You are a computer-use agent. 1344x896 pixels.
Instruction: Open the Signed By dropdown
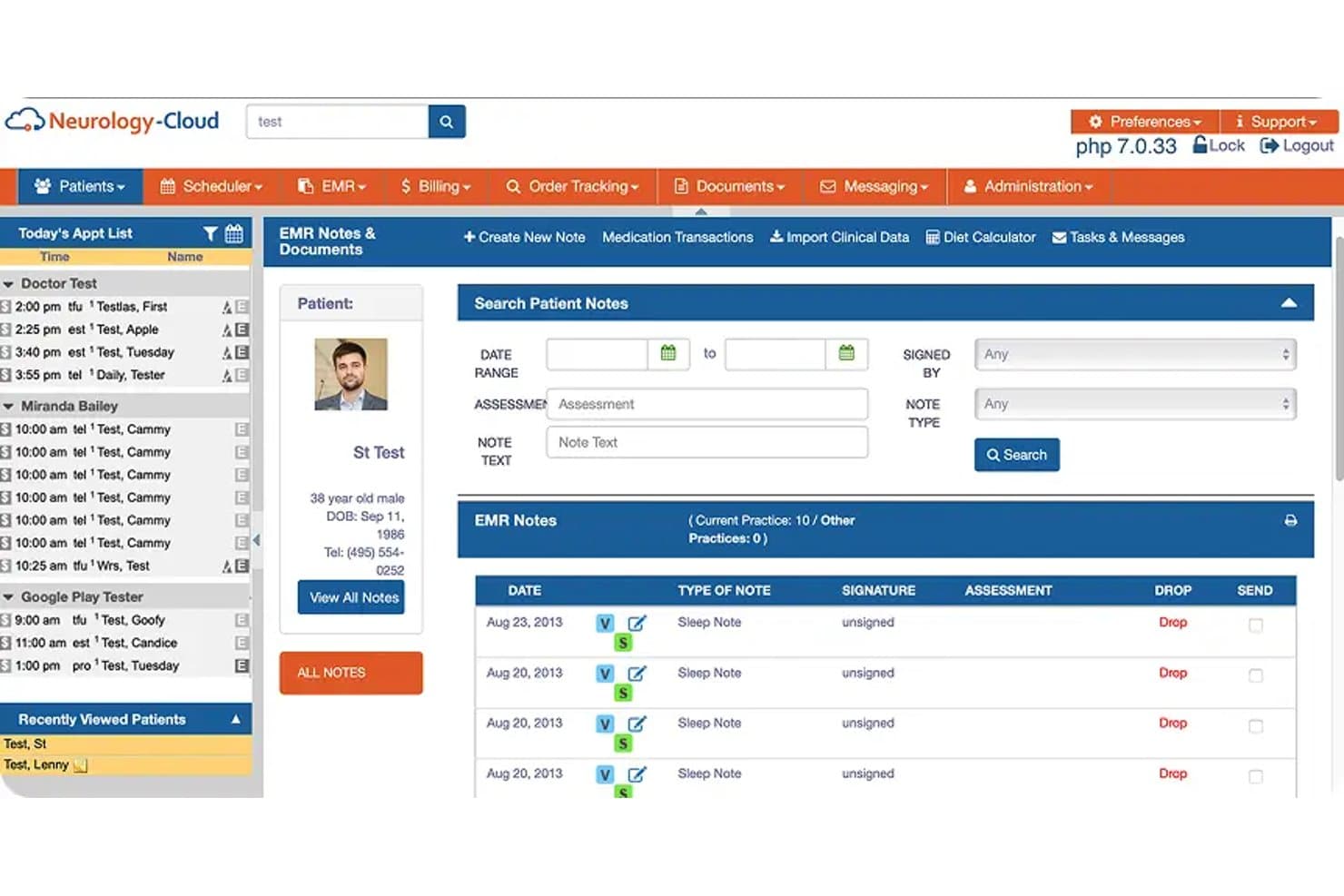click(x=1135, y=354)
